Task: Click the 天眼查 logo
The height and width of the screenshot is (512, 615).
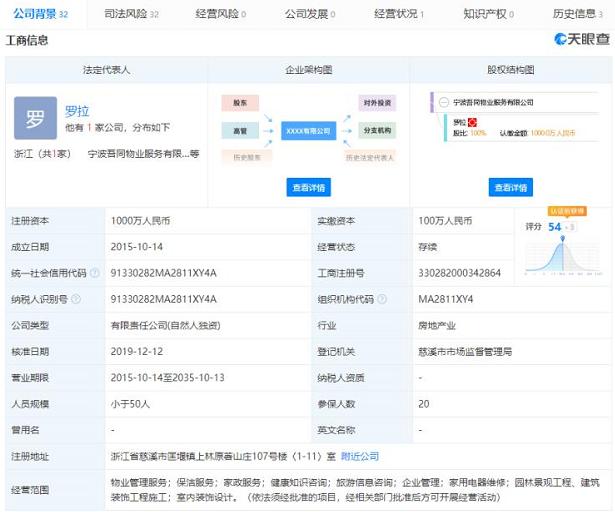Action: (582, 39)
